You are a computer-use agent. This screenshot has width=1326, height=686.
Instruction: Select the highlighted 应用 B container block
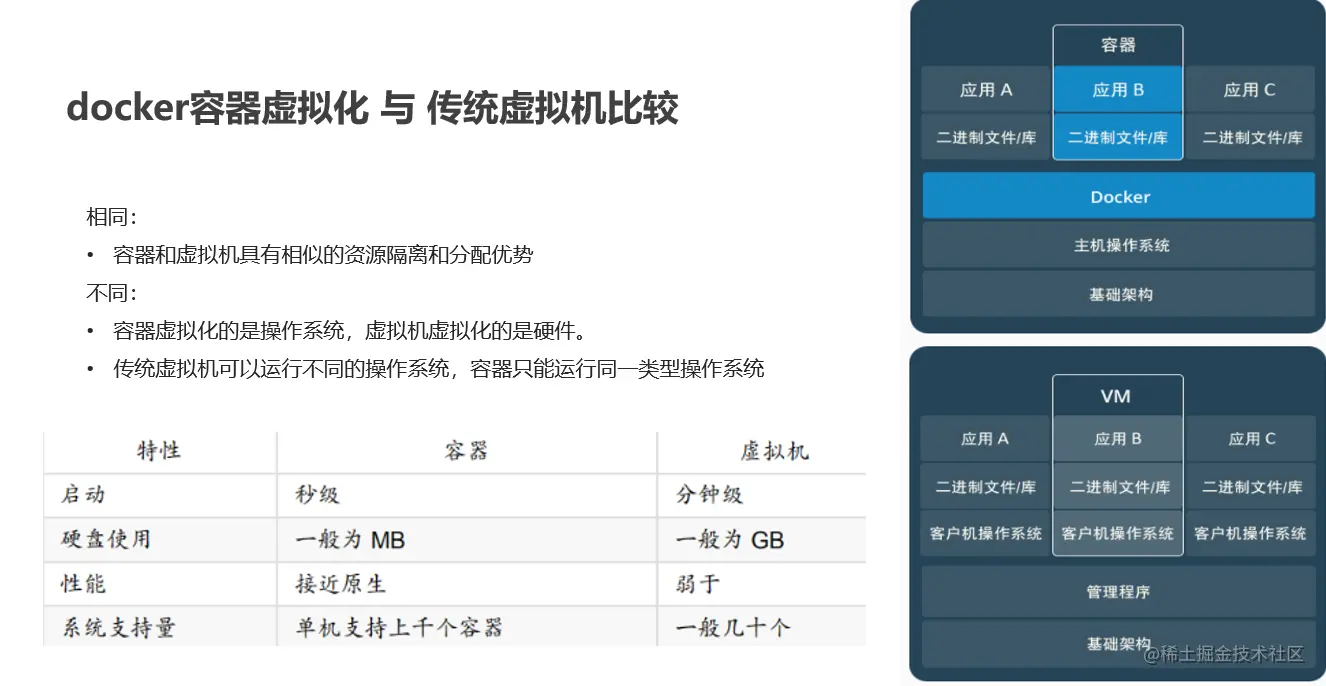(1117, 89)
